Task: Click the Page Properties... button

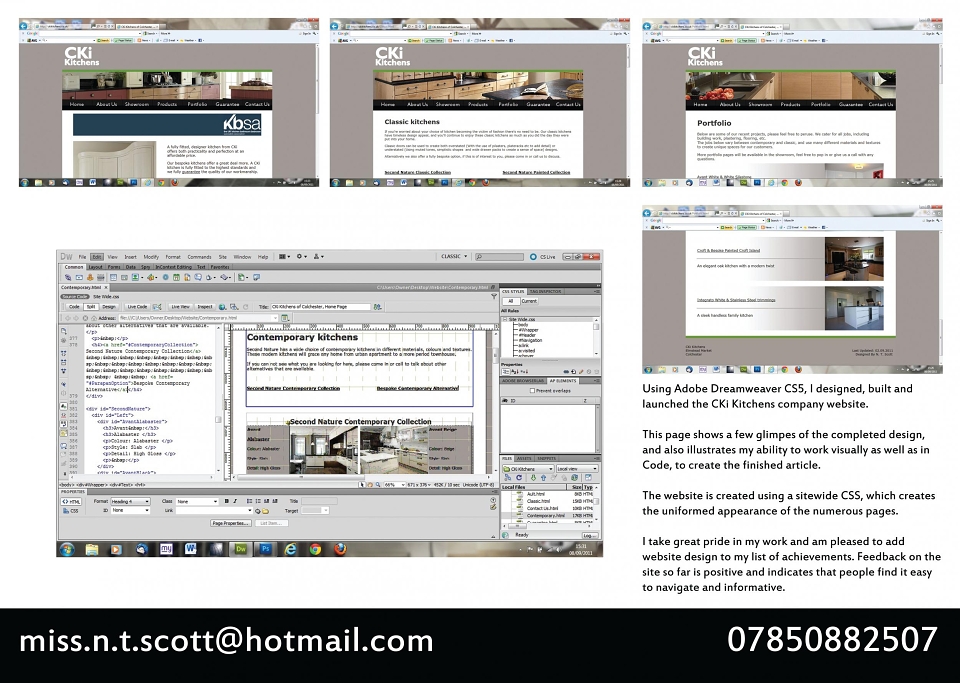Action: (231, 523)
